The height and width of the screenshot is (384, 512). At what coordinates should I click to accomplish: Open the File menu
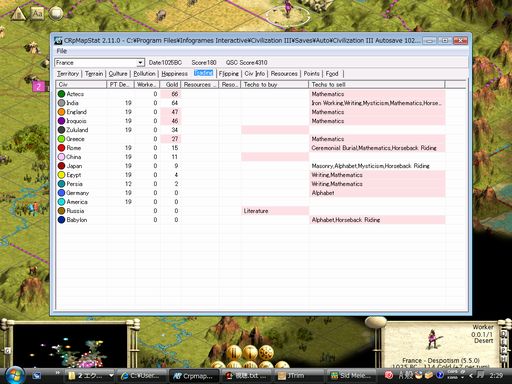pos(62,51)
